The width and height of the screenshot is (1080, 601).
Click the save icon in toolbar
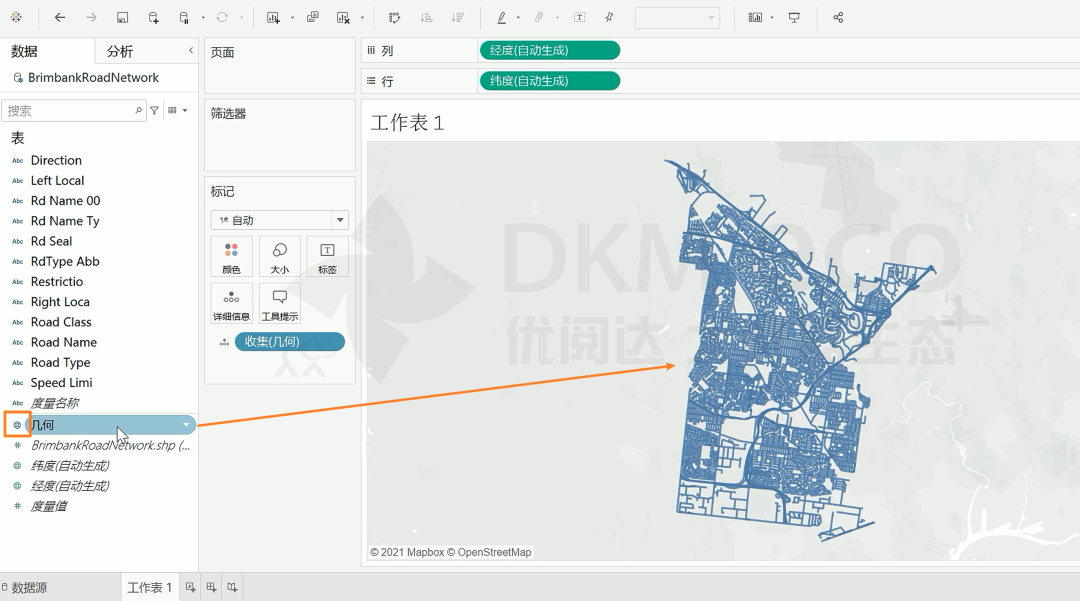(x=122, y=18)
